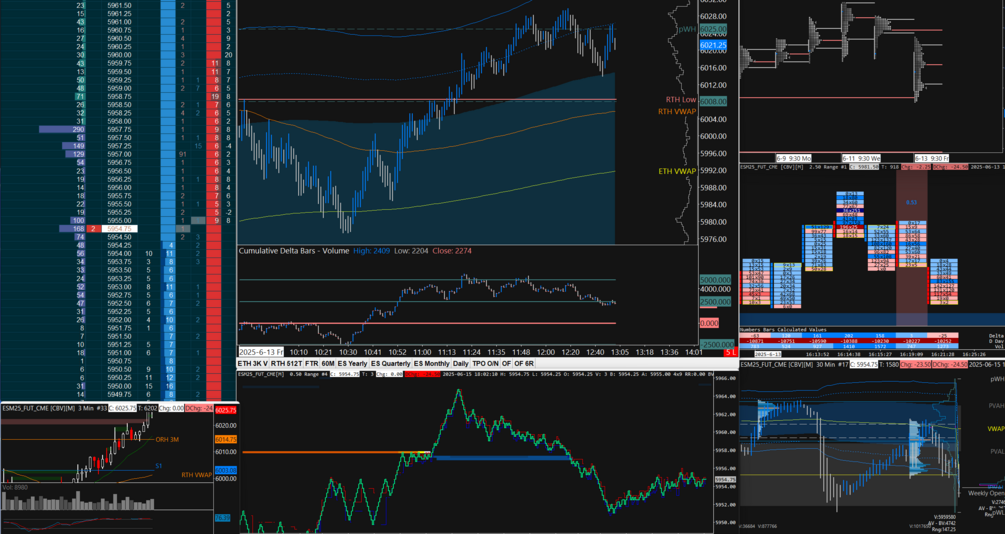Click T: 6202 in the 3 Min header

click(x=147, y=408)
